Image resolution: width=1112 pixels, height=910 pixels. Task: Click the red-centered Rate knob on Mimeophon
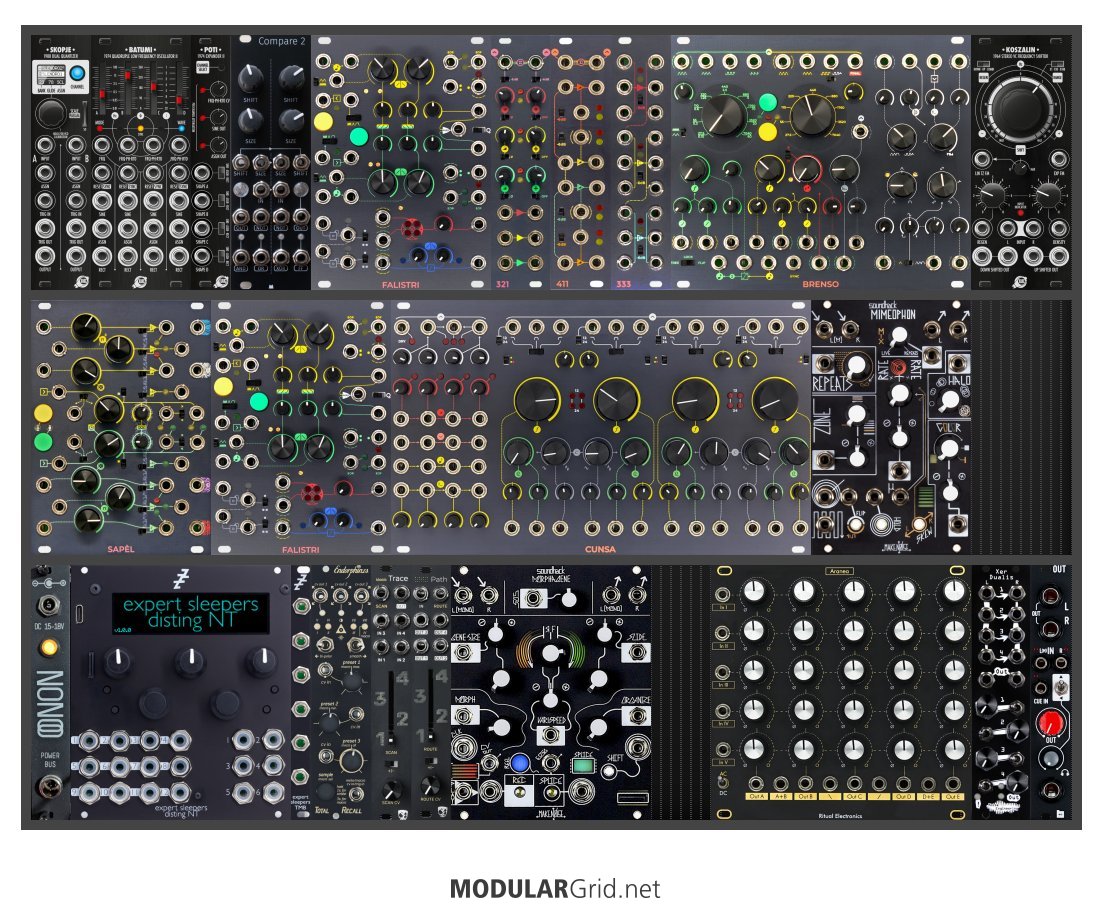(899, 367)
